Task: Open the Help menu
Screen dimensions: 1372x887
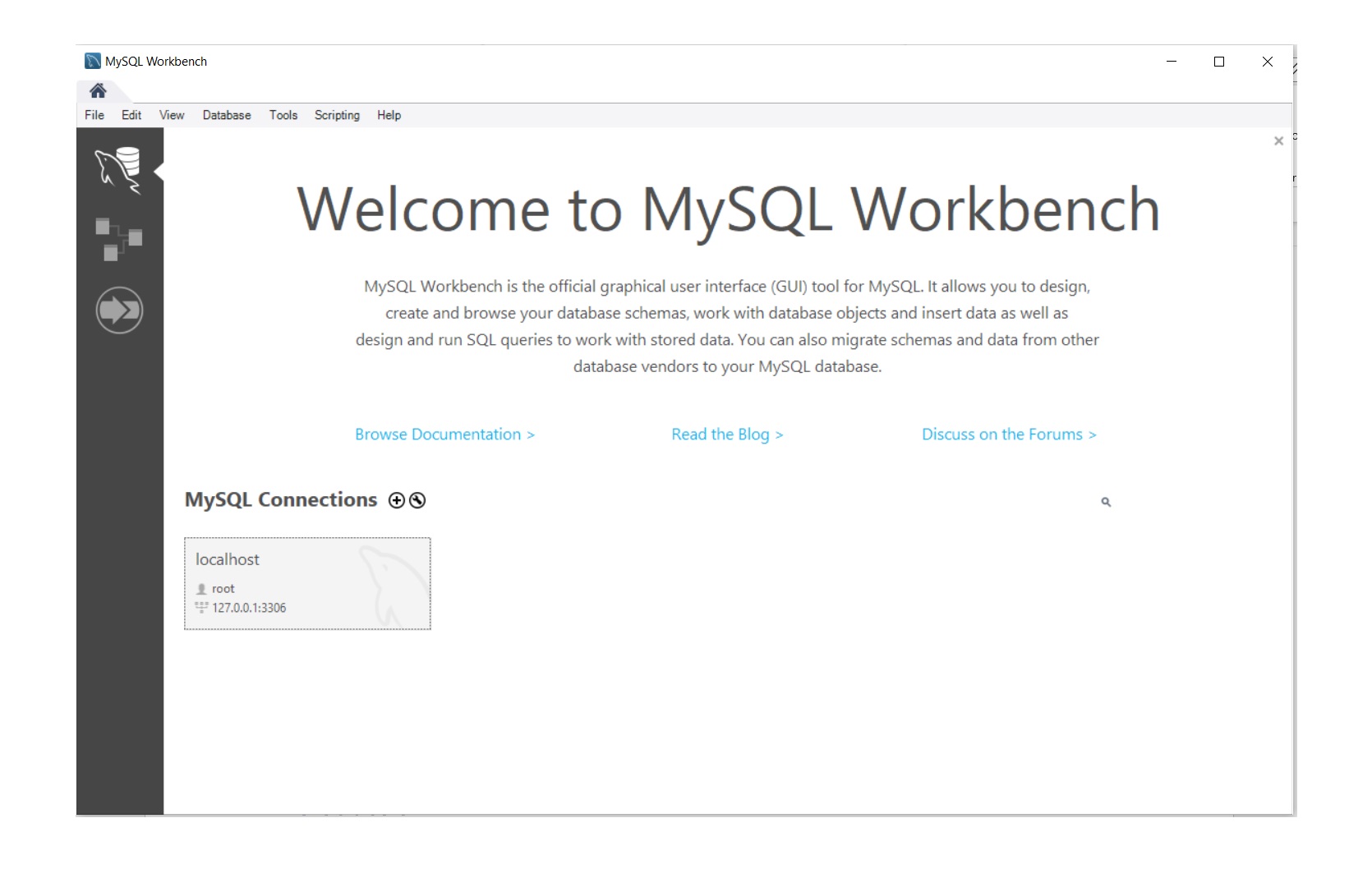Action: pos(389,115)
